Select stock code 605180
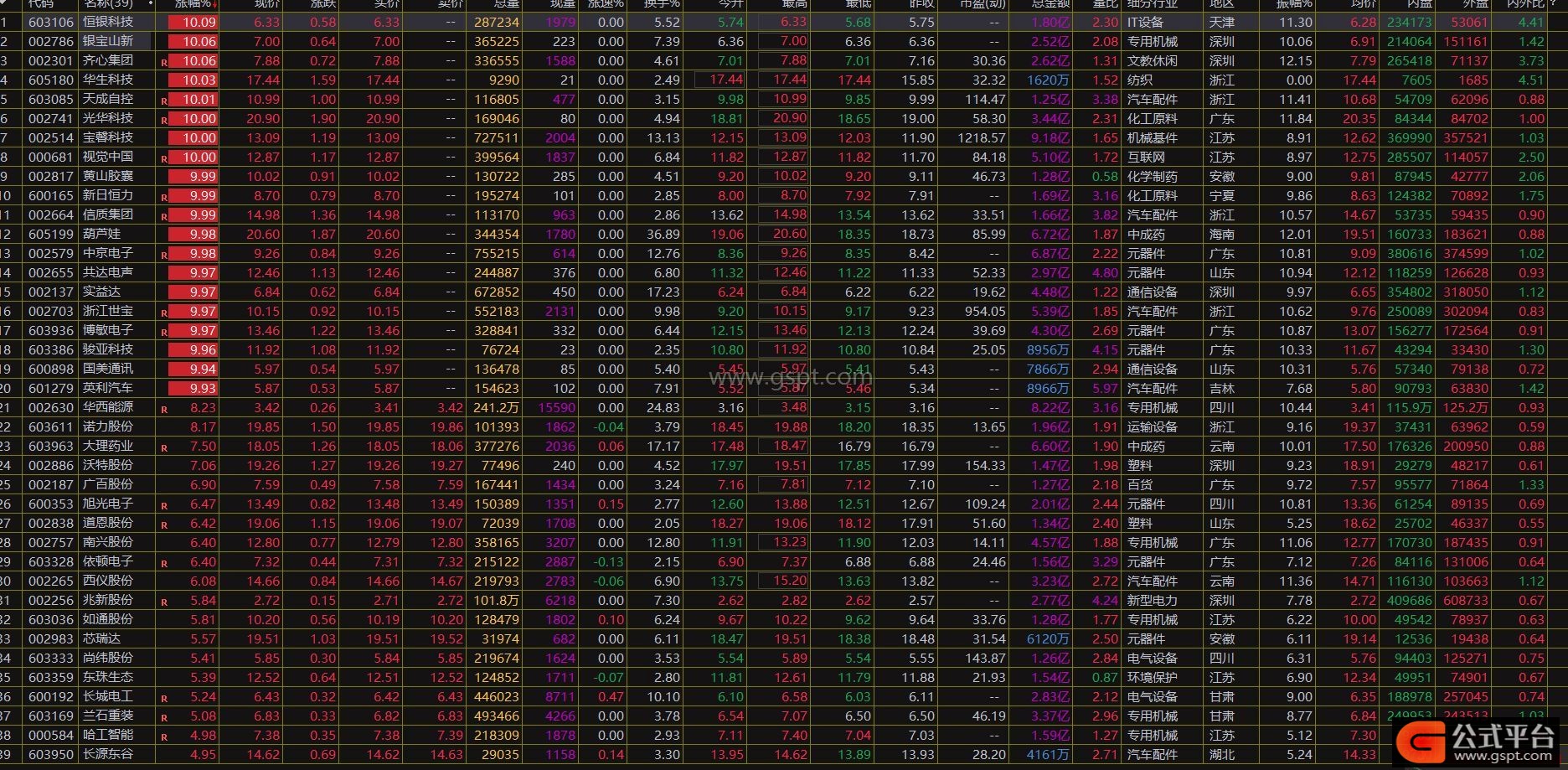This screenshot has width=1568, height=770. pos(51,80)
